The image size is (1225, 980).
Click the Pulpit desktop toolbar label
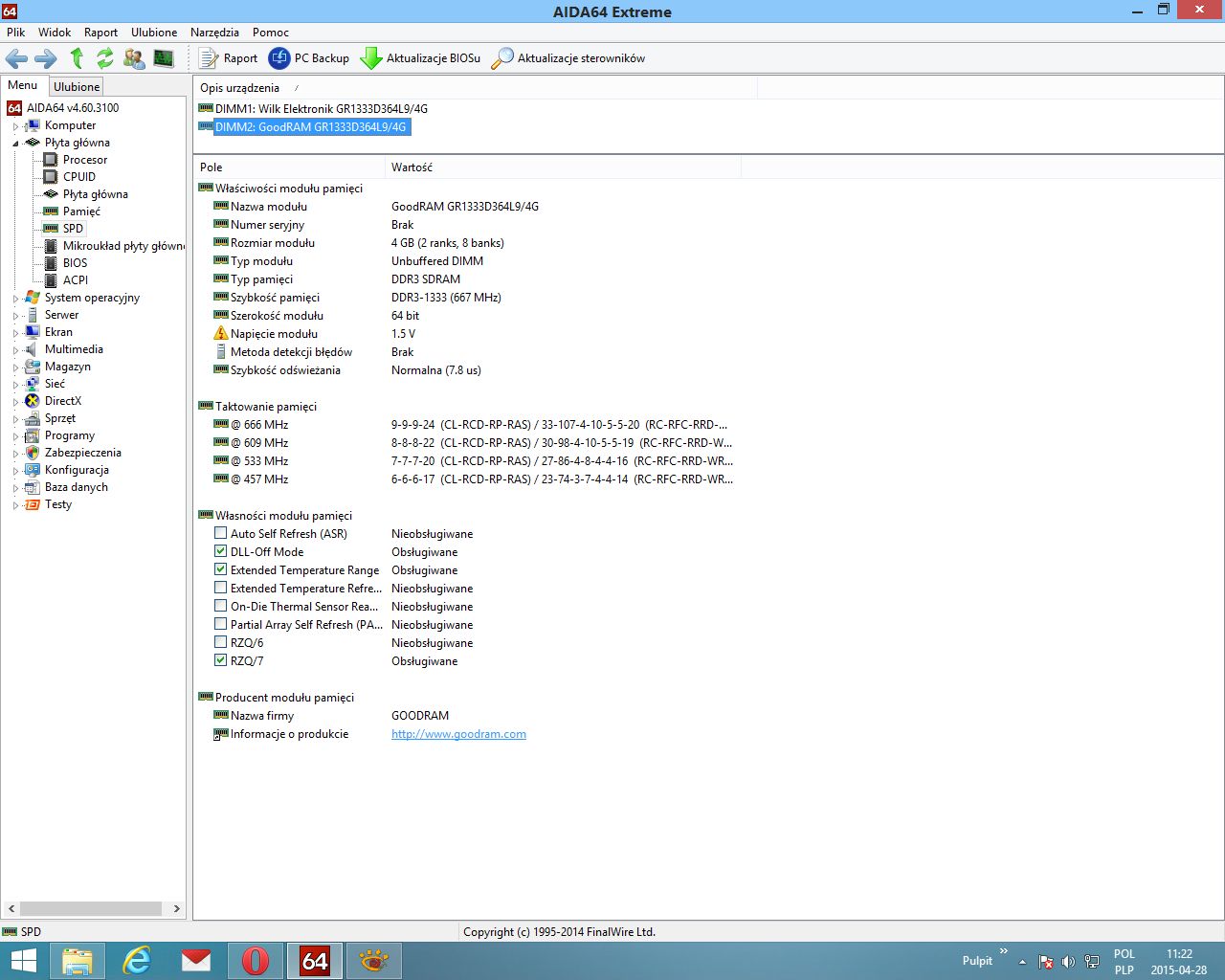point(977,961)
